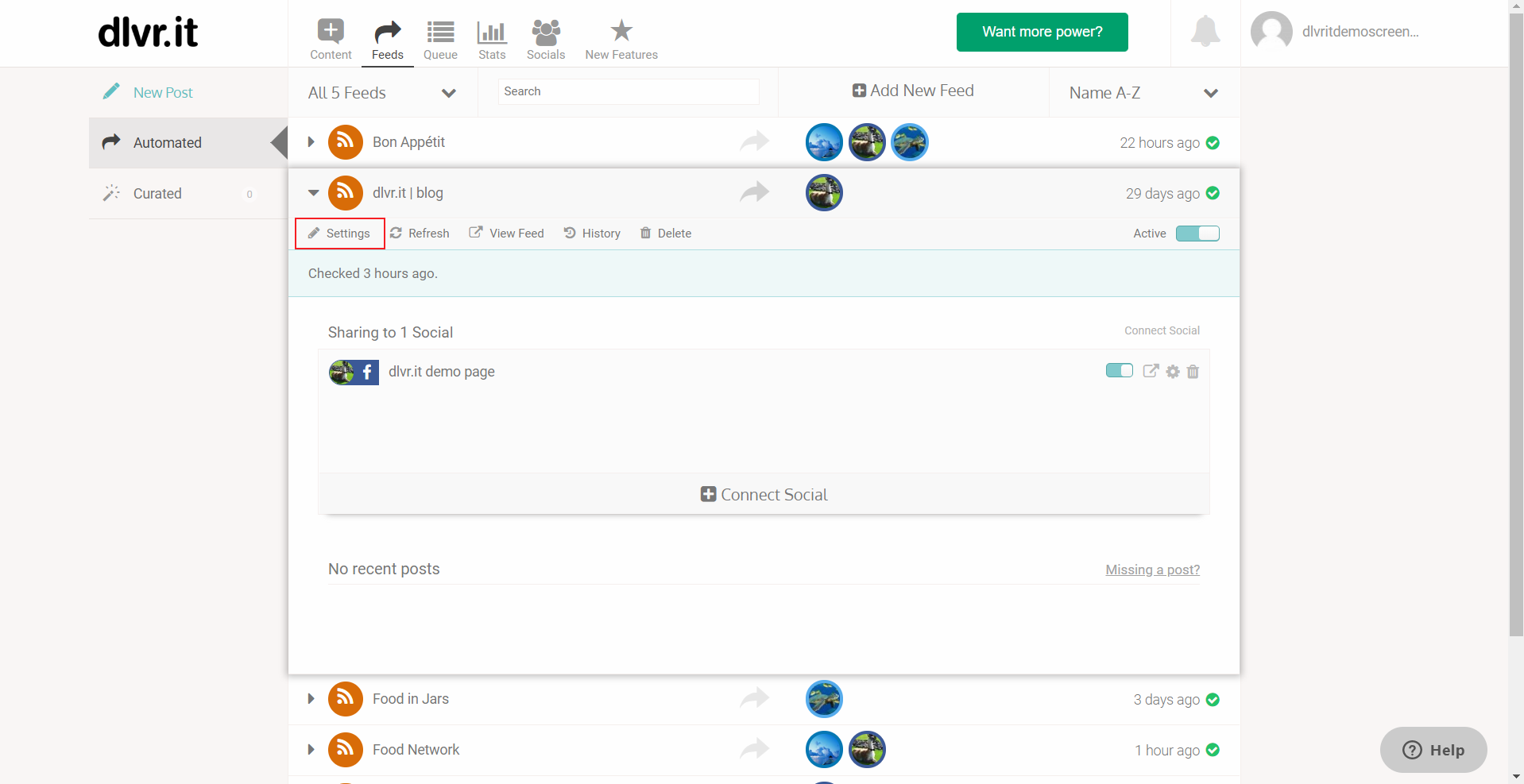Click the social avatar on Food in Jars row
Image resolution: width=1524 pixels, height=784 pixels.
824,699
